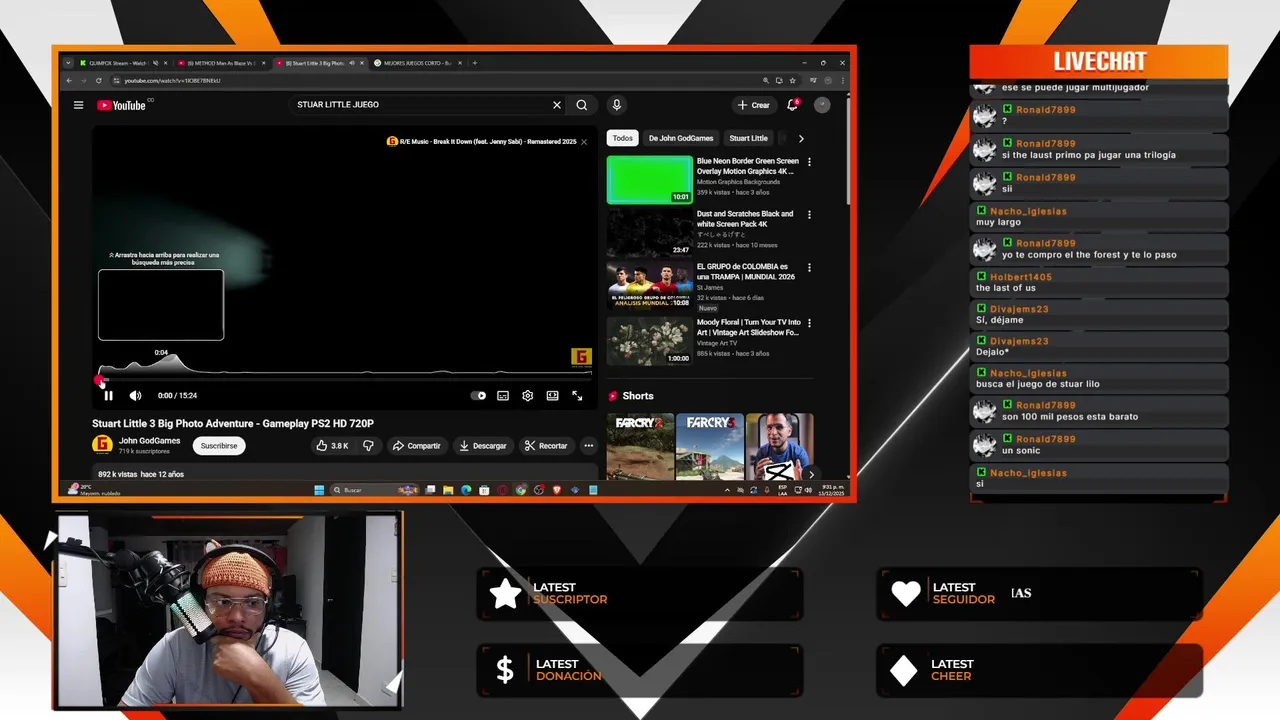This screenshot has width=1280, height=720.
Task: Open the account avatar menu
Action: [822, 105]
